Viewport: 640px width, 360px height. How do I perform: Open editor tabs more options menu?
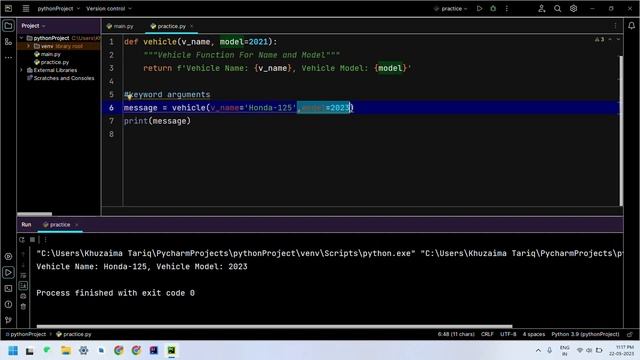click(x=615, y=26)
